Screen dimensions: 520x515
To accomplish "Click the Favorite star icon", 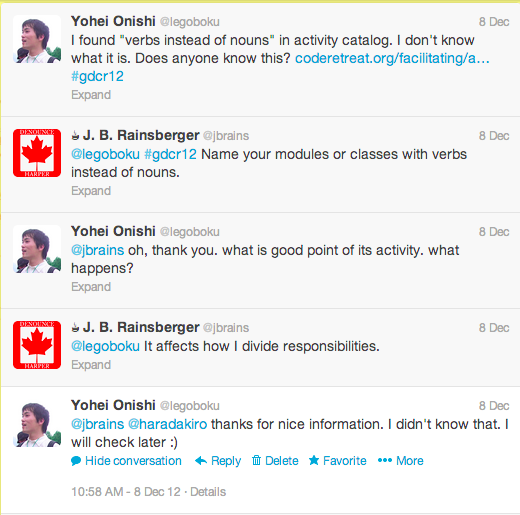I will [x=314, y=460].
